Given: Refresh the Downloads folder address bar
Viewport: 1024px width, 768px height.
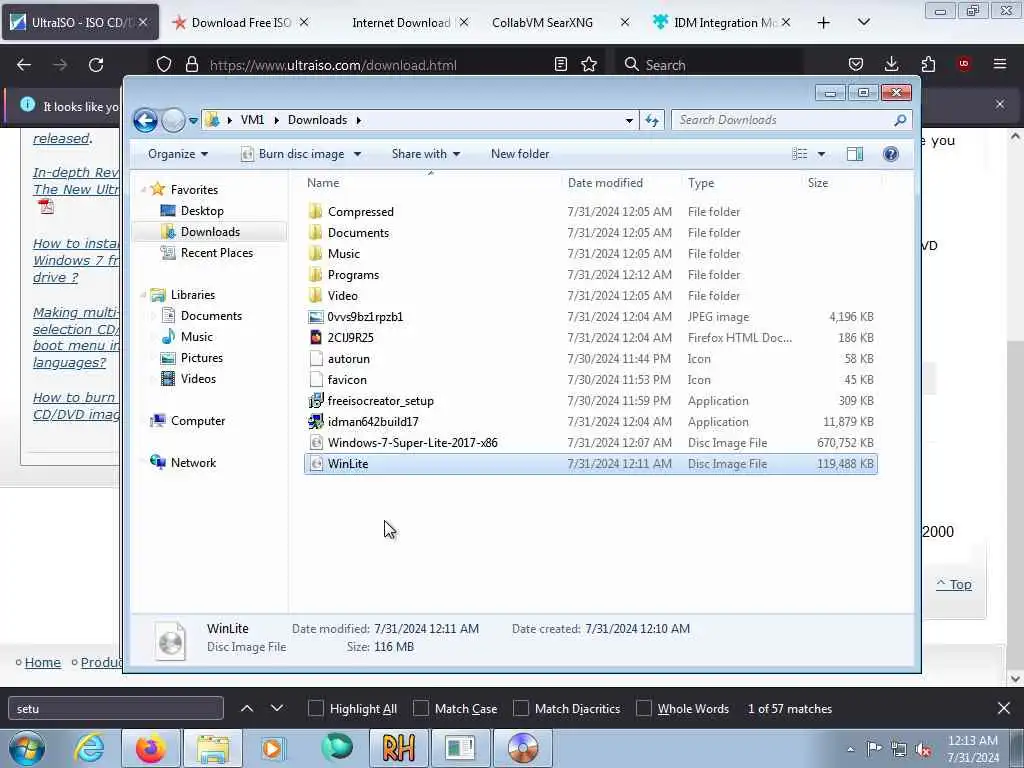Looking at the screenshot, I should point(652,120).
